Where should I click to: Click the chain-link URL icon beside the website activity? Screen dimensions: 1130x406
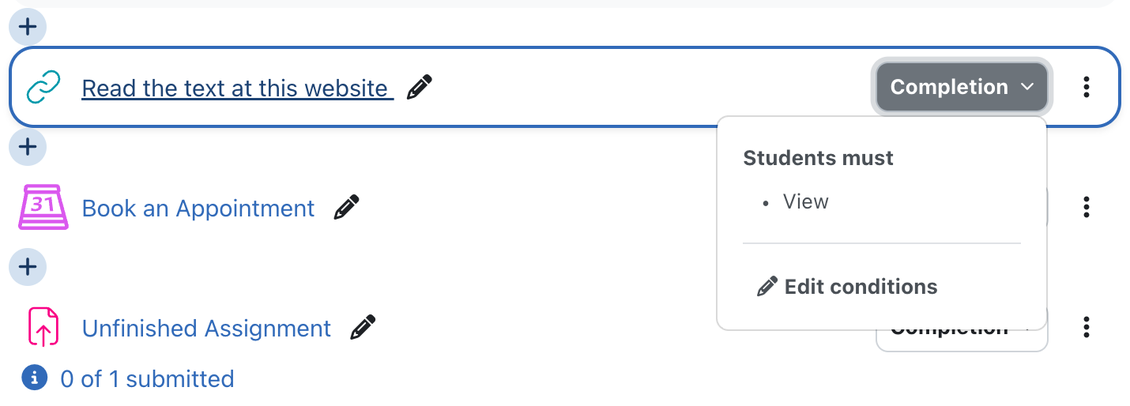(43, 88)
